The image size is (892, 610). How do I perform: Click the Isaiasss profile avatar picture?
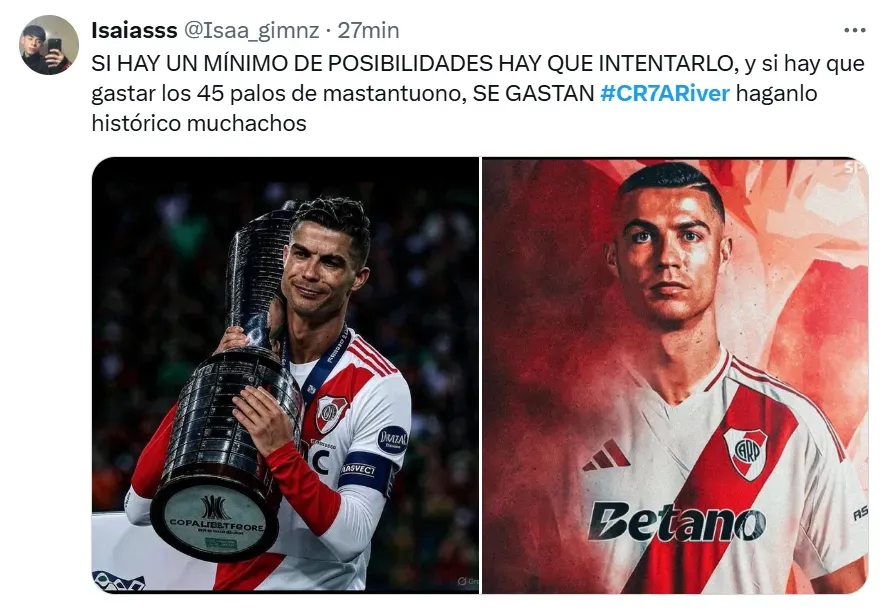(49, 45)
